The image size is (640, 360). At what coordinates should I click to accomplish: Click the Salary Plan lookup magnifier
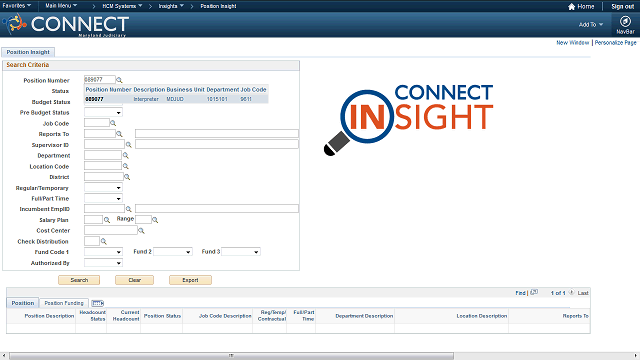(107, 220)
